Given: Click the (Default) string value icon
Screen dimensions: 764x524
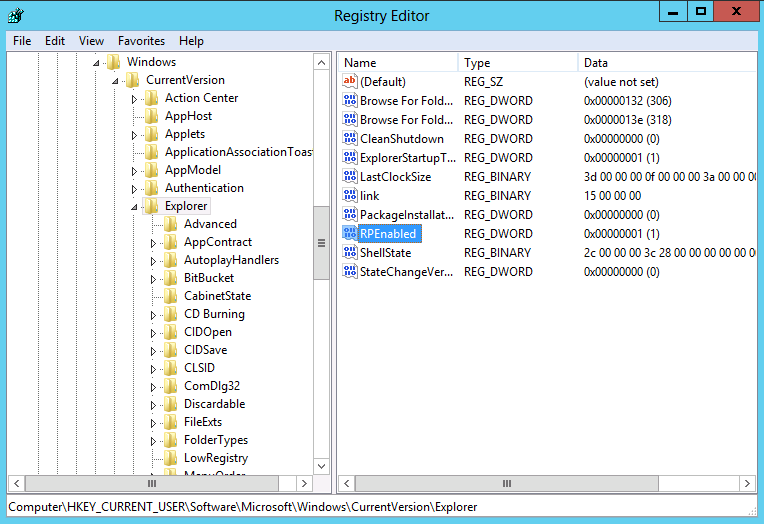Looking at the screenshot, I should click(350, 81).
